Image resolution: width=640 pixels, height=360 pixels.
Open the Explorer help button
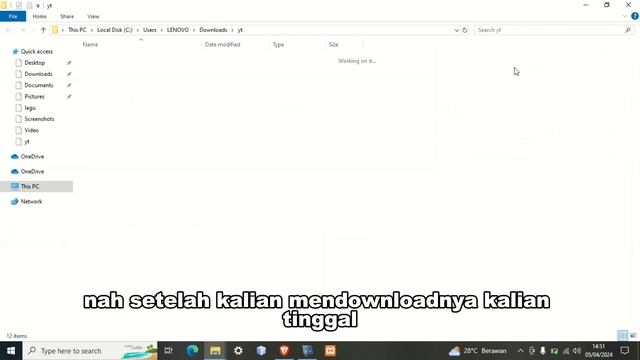(x=635, y=16)
